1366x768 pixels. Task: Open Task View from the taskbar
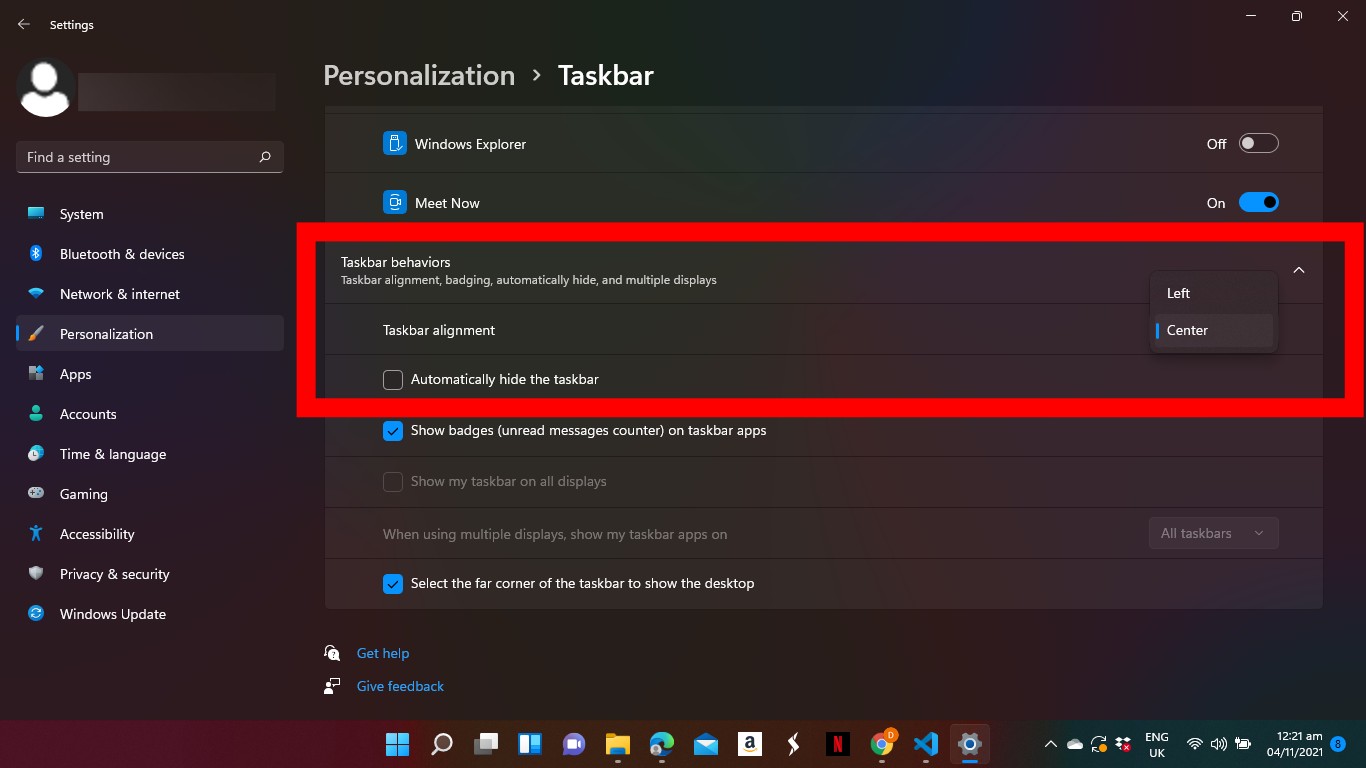click(486, 744)
